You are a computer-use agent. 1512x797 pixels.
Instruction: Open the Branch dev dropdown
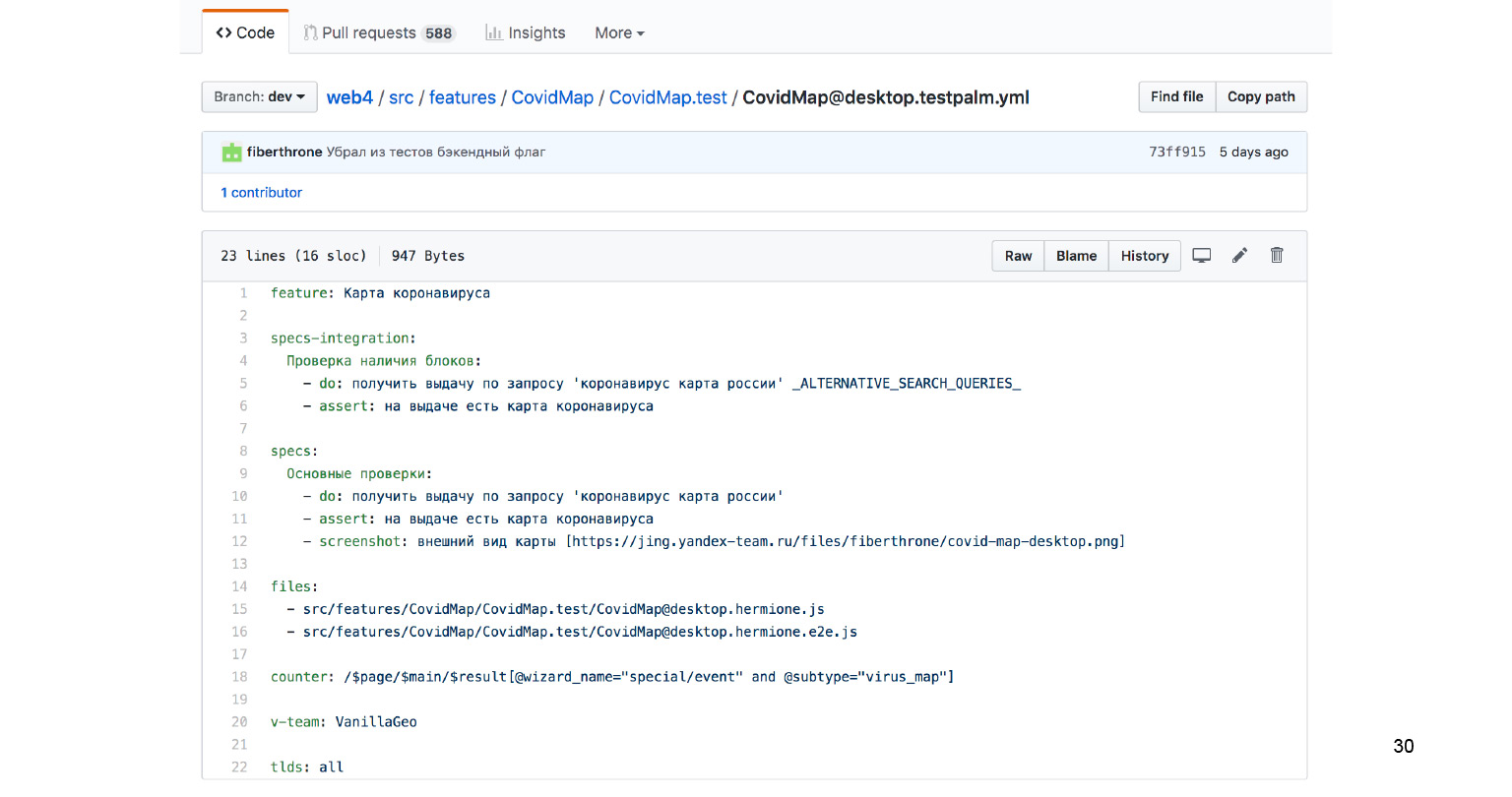[x=259, y=96]
